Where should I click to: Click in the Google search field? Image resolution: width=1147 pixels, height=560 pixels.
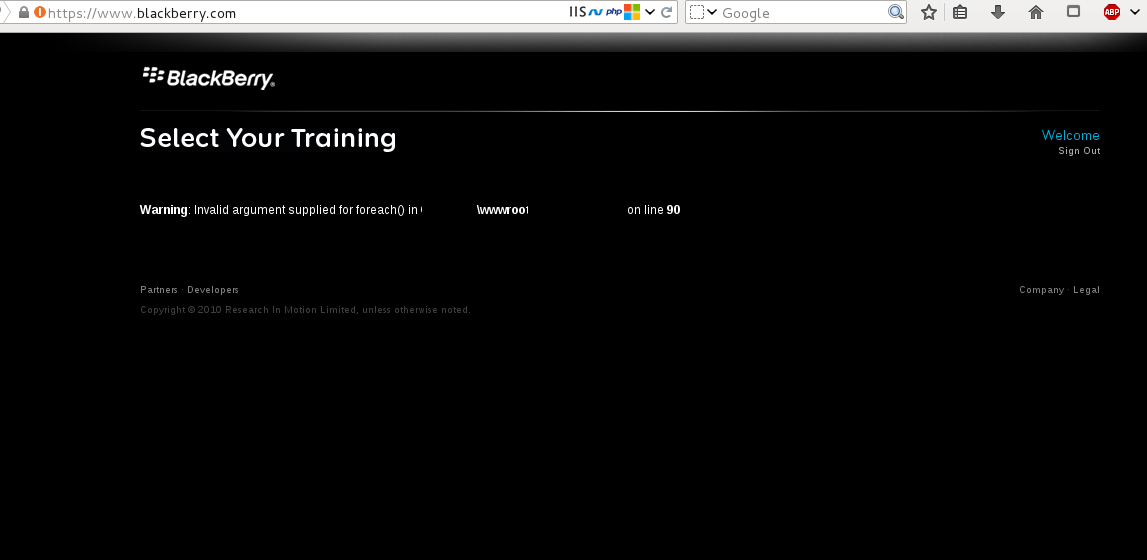pyautogui.click(x=800, y=13)
